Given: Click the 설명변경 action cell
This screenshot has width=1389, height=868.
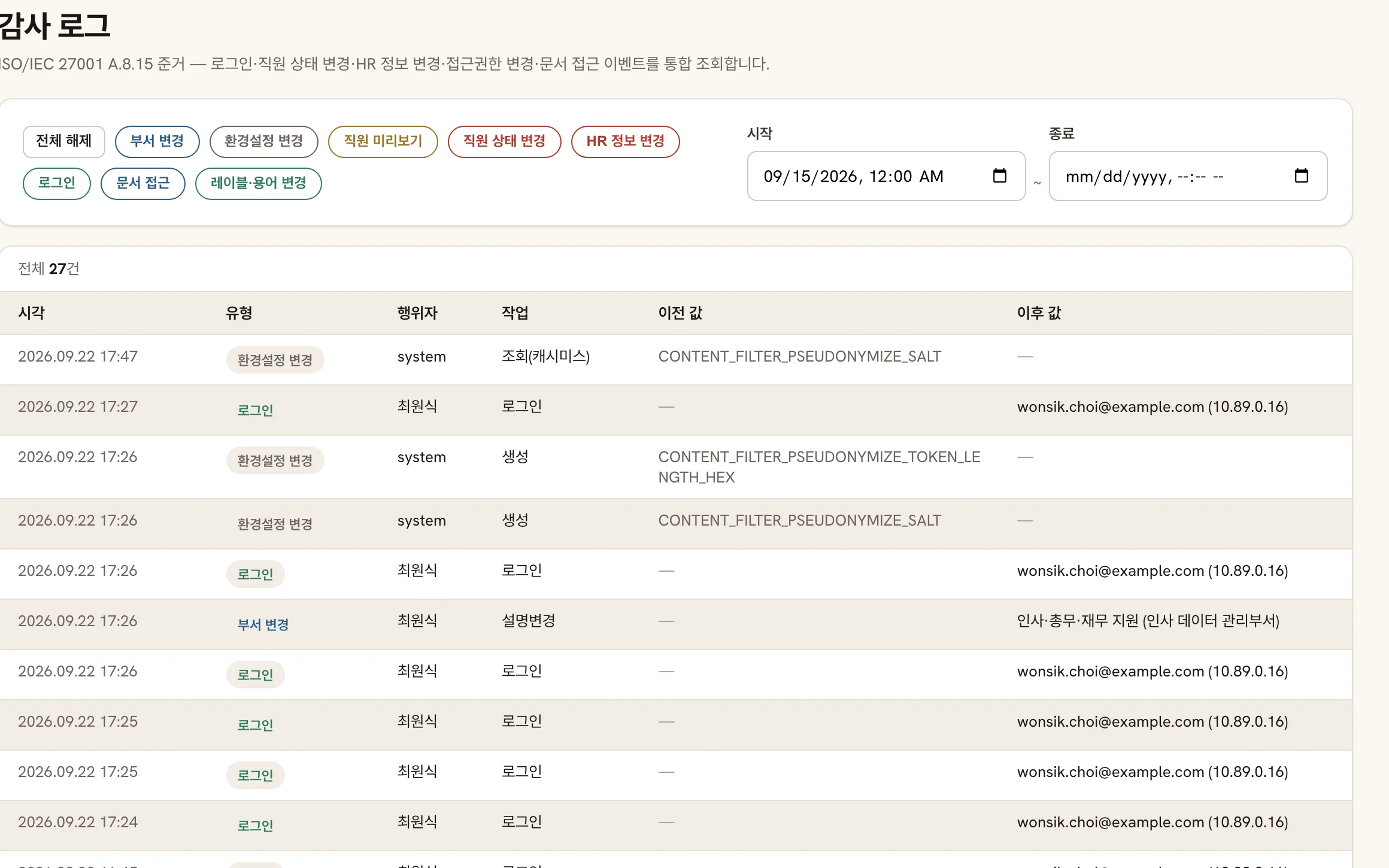Looking at the screenshot, I should 528,621.
